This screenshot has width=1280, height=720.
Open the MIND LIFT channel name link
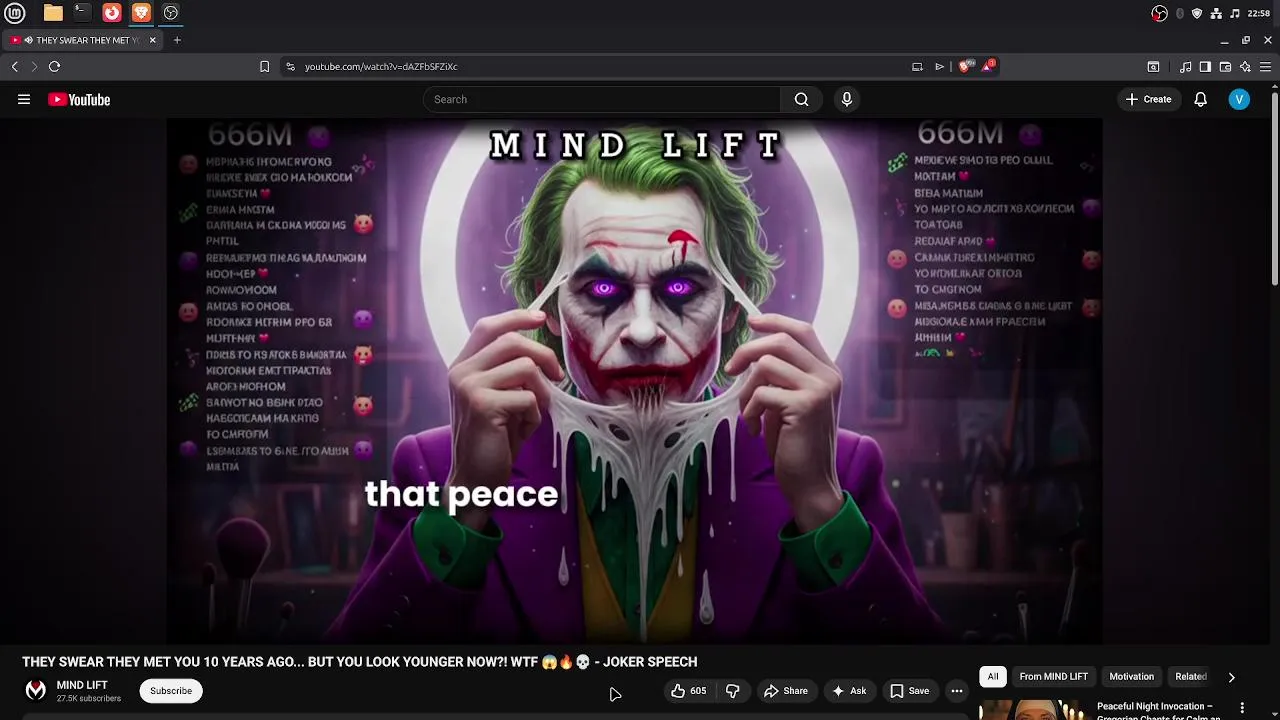click(x=82, y=685)
